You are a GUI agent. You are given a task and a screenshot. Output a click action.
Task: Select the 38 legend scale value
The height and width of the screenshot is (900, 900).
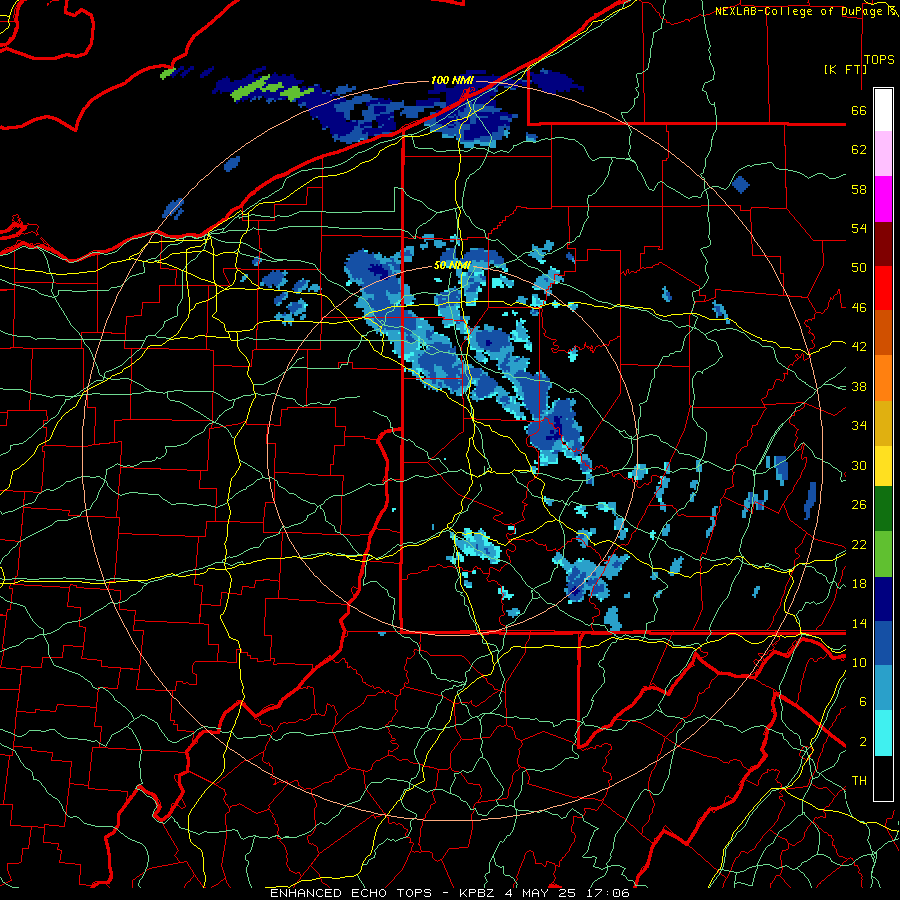point(859,386)
